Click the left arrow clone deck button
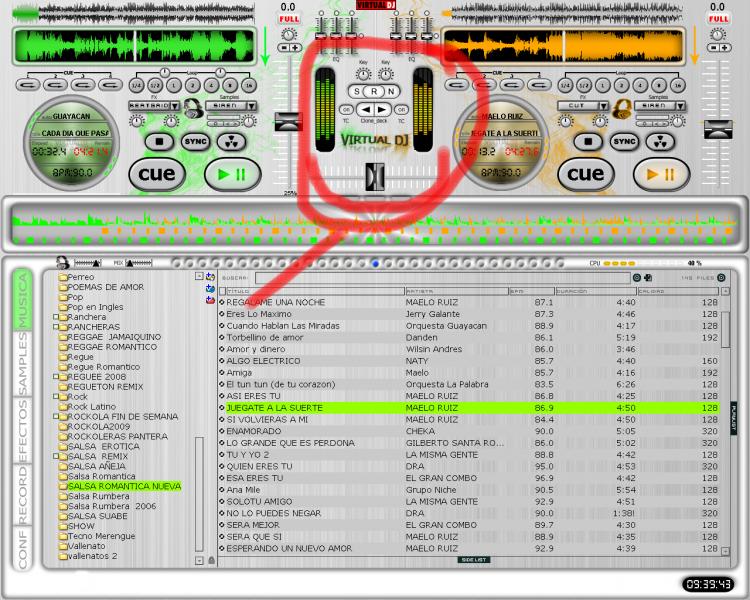 [365, 110]
